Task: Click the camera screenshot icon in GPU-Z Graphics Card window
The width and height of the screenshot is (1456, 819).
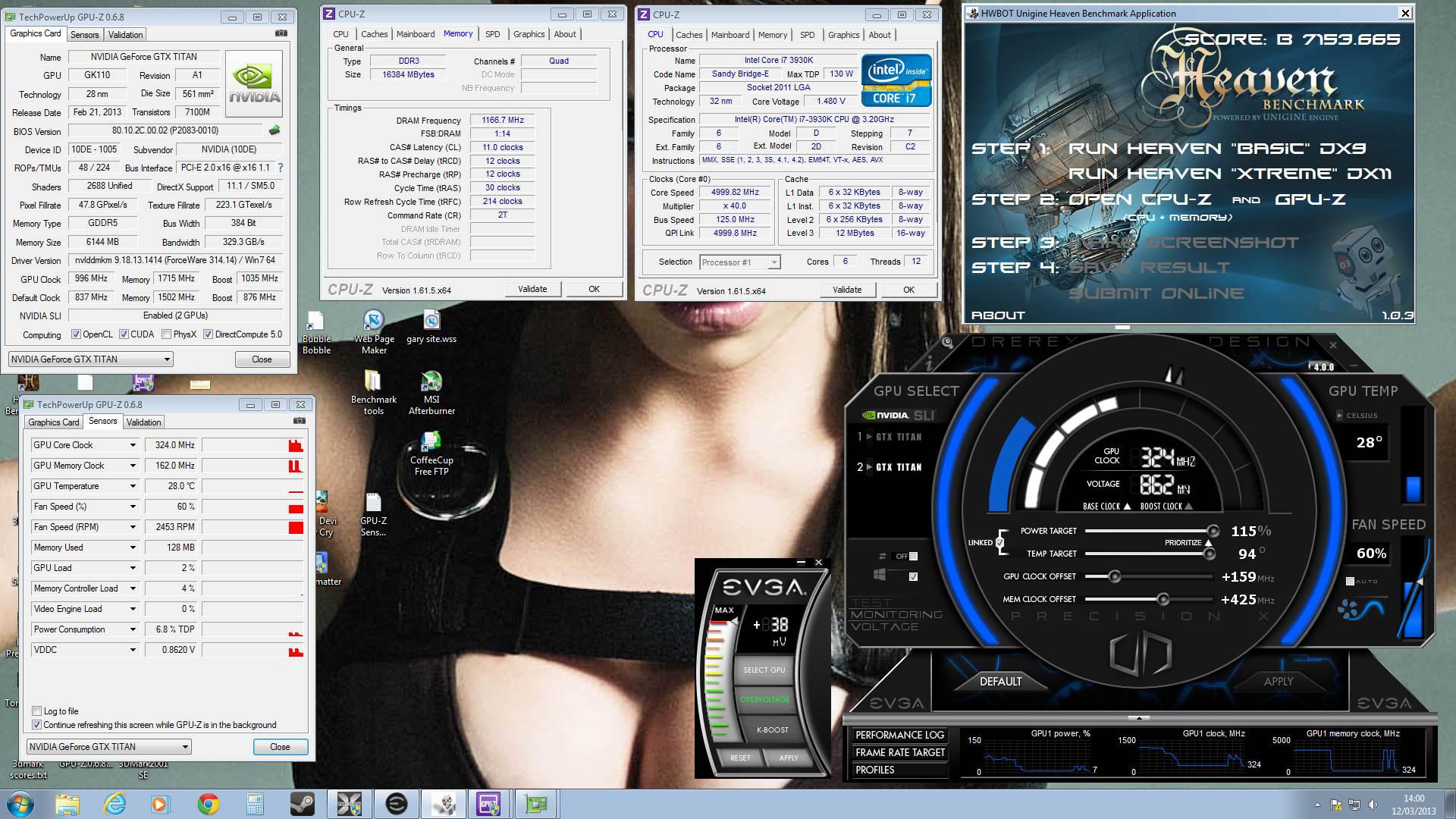Action: [281, 33]
